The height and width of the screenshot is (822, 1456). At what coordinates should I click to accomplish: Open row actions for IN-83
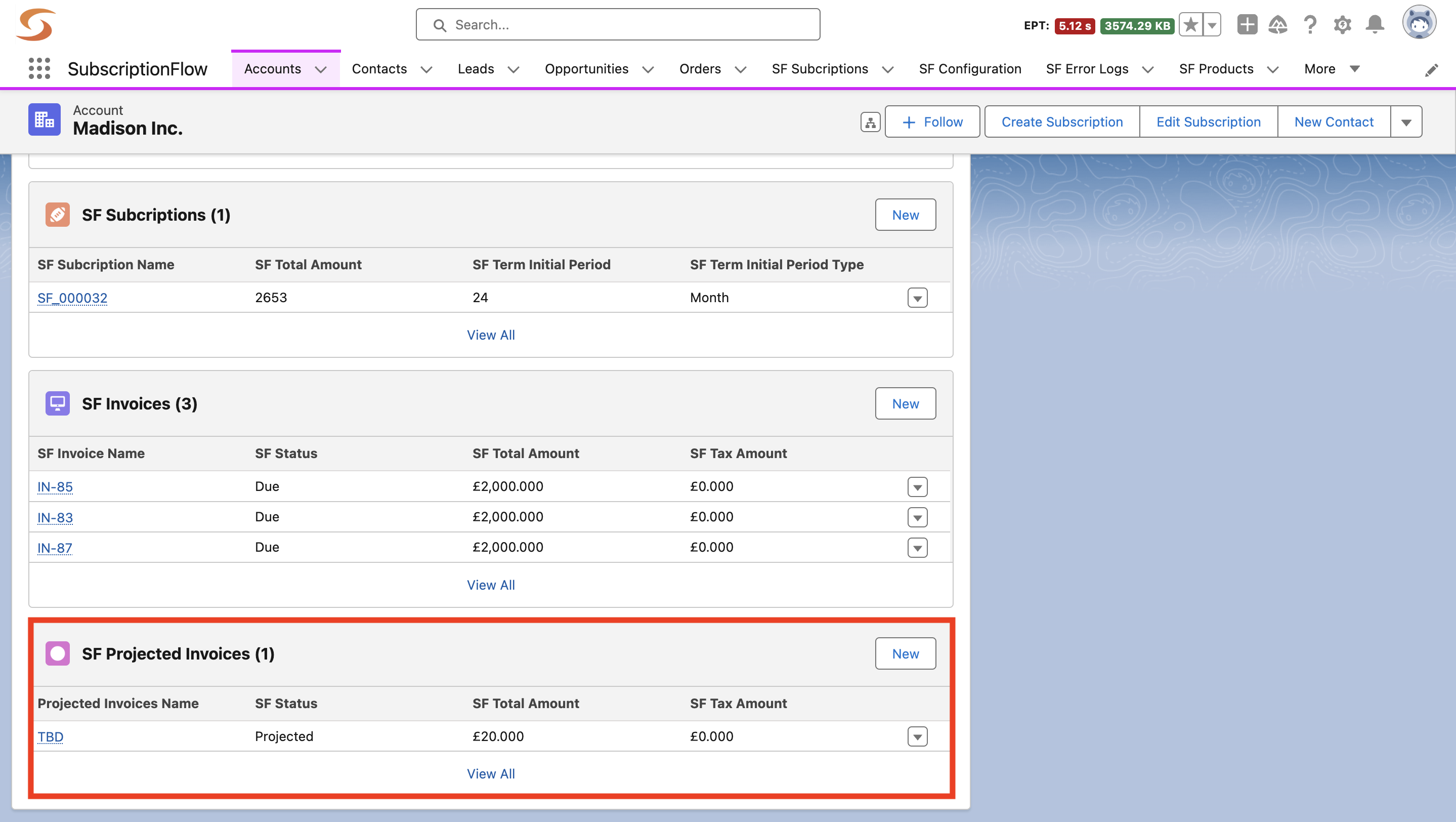[917, 517]
